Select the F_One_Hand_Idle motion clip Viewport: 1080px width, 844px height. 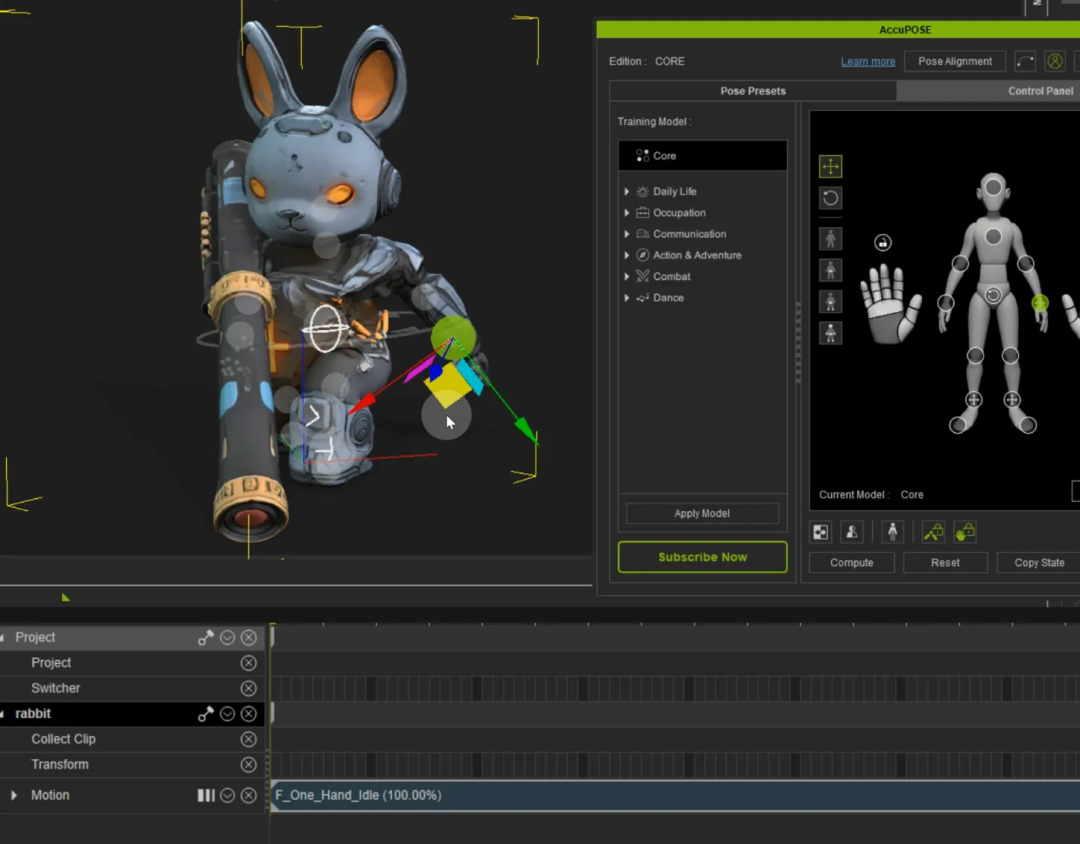tap(676, 795)
